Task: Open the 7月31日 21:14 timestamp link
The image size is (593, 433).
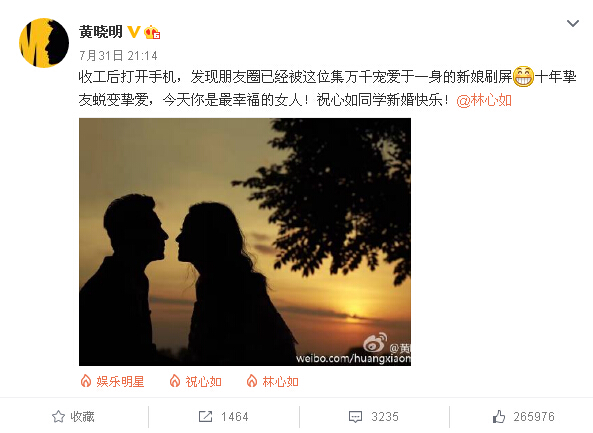Action: [118, 56]
